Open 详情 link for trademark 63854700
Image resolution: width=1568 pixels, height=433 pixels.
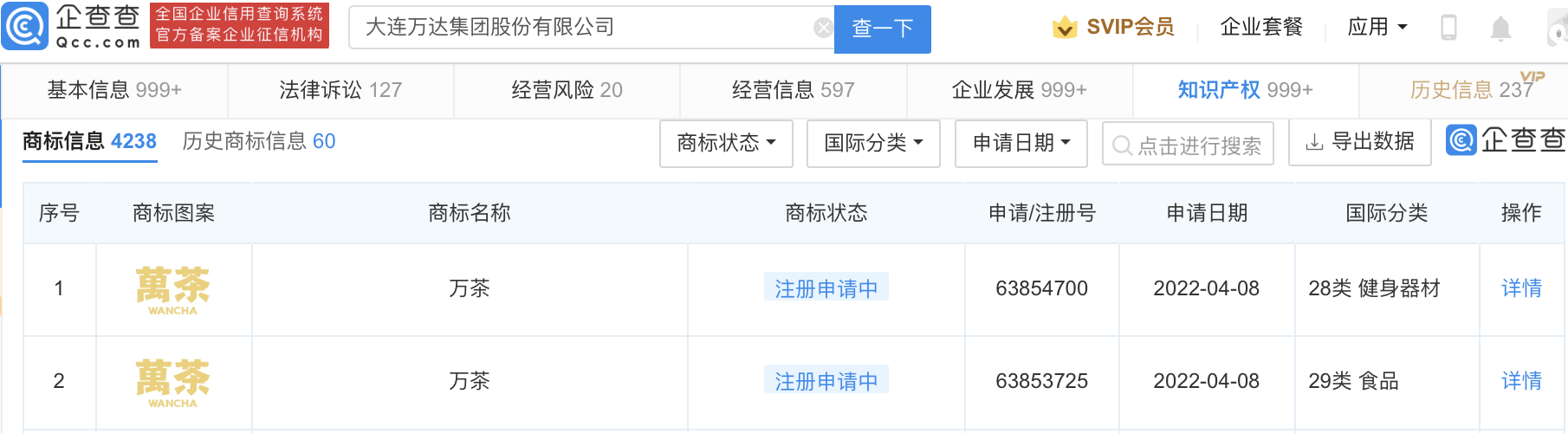(x=1521, y=288)
